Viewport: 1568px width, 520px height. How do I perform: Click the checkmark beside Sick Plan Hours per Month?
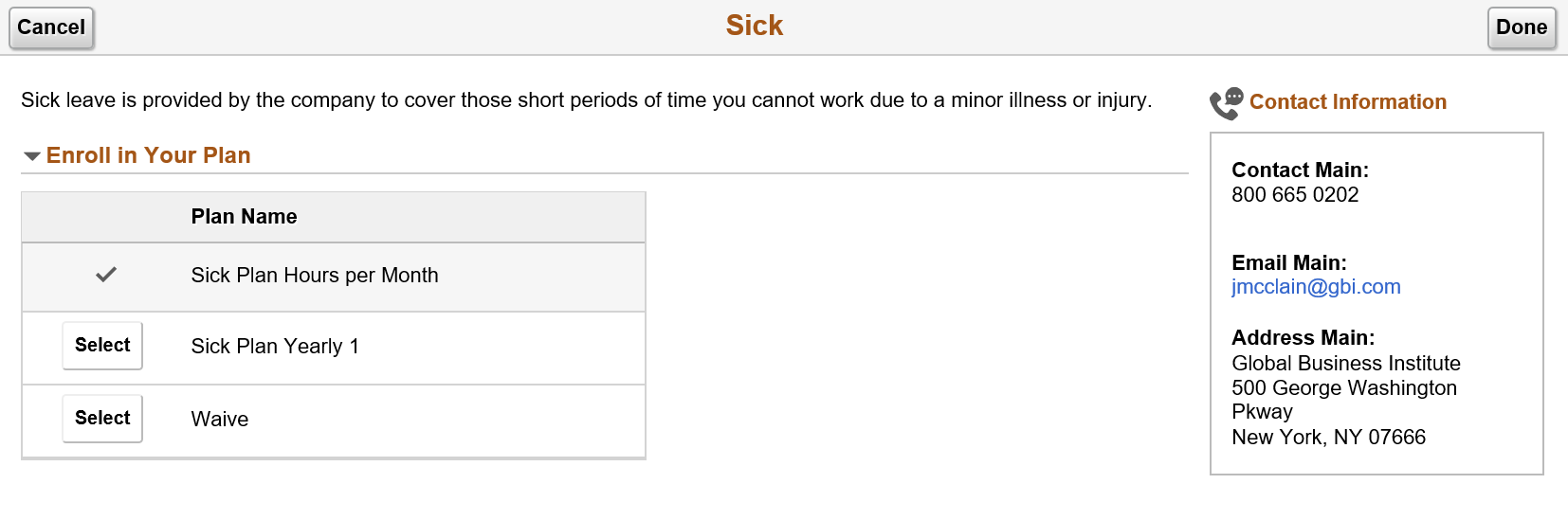[x=106, y=275]
